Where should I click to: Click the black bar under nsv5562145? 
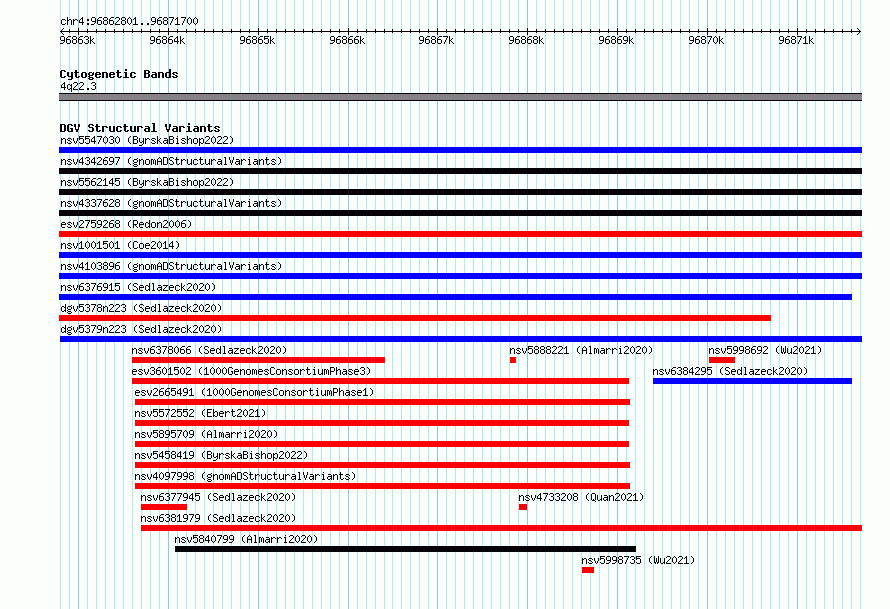[x=460, y=192]
